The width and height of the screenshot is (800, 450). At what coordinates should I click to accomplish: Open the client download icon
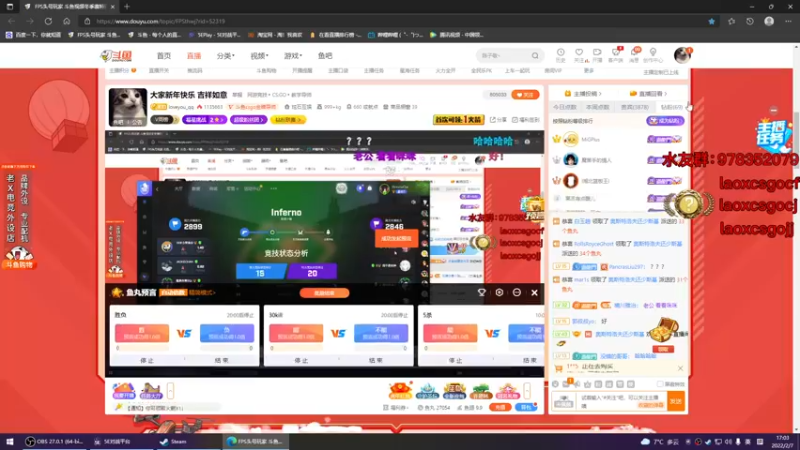[616, 53]
